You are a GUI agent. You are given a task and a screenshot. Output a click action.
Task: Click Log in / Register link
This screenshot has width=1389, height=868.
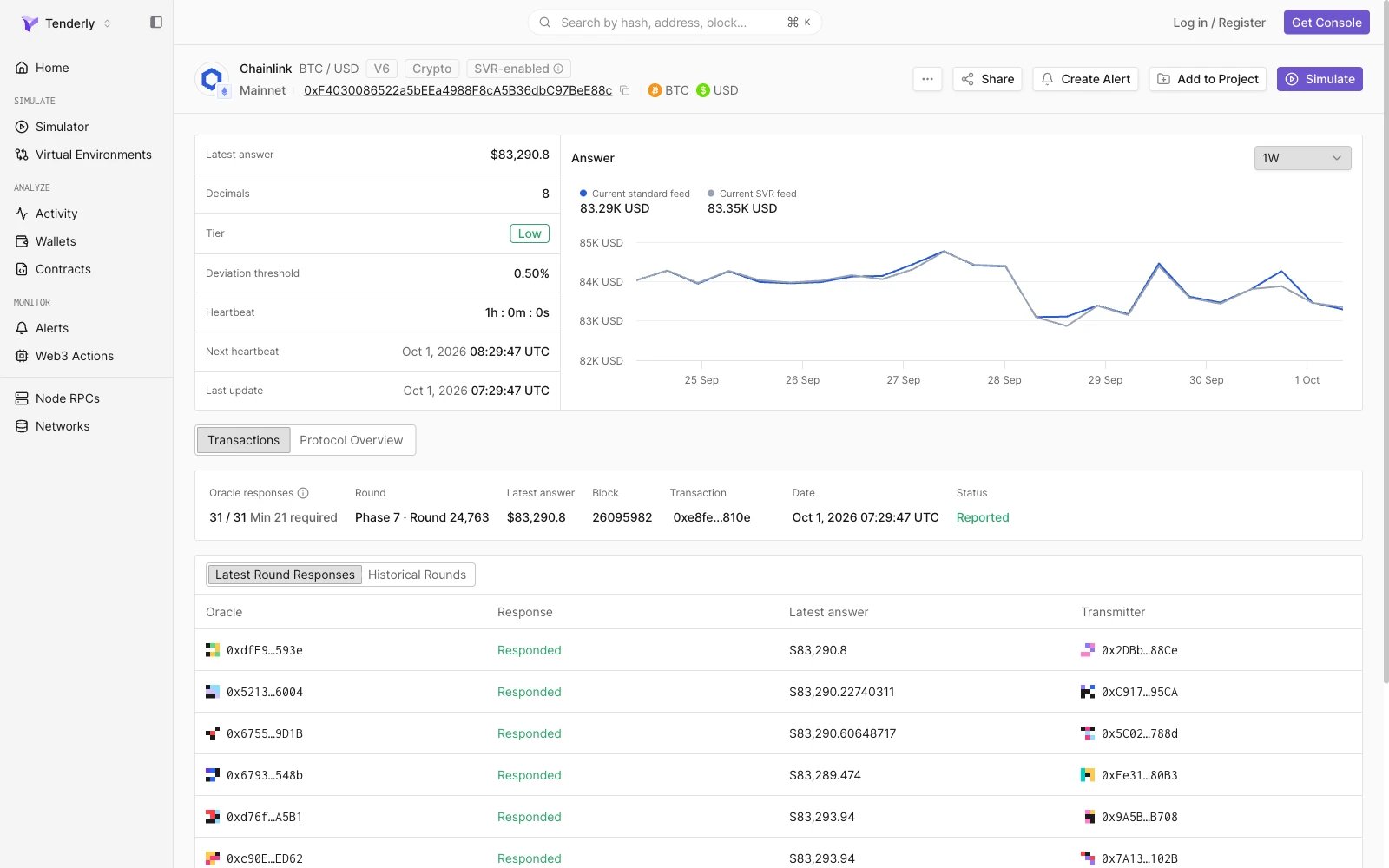1219,23
